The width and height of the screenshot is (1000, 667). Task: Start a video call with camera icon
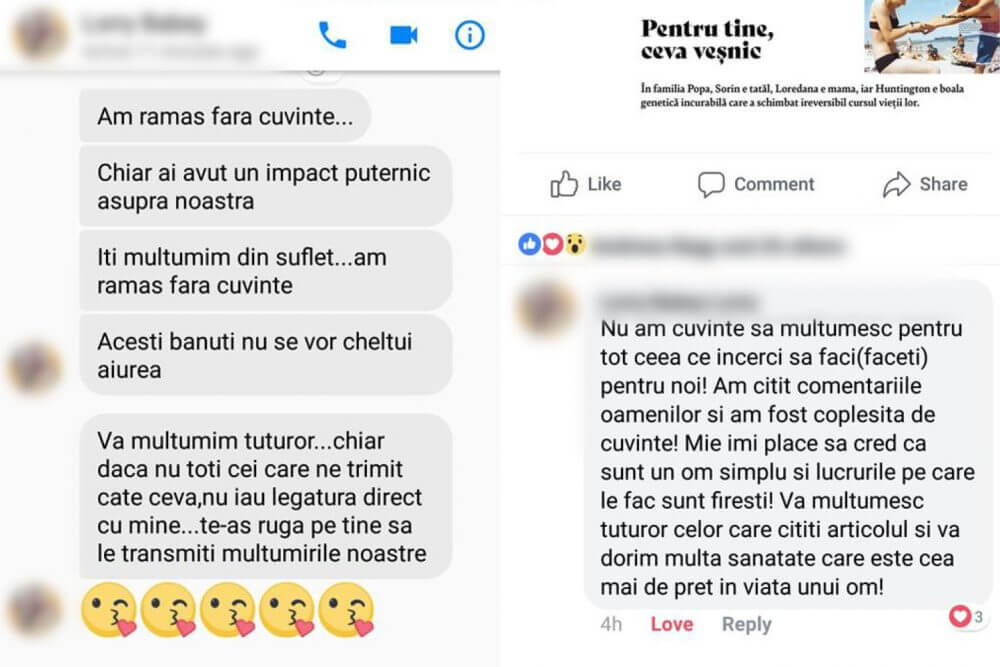pos(403,35)
